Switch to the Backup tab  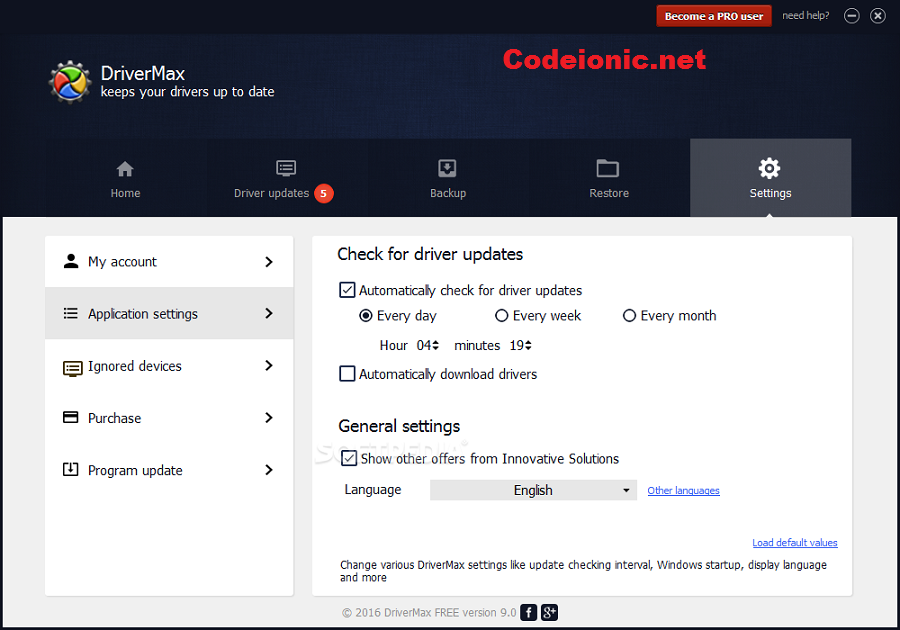pyautogui.click(x=448, y=178)
